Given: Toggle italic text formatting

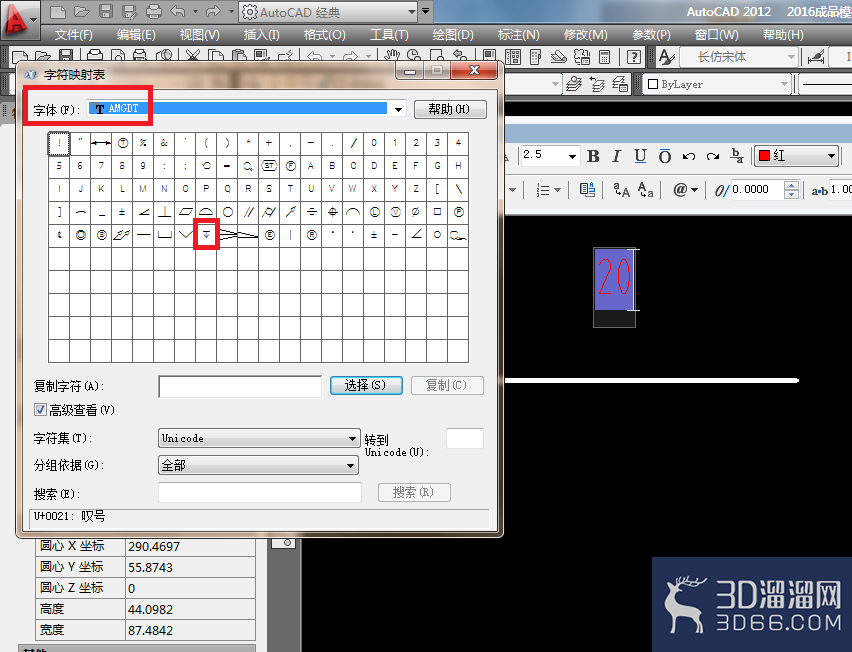Looking at the screenshot, I should tap(616, 156).
